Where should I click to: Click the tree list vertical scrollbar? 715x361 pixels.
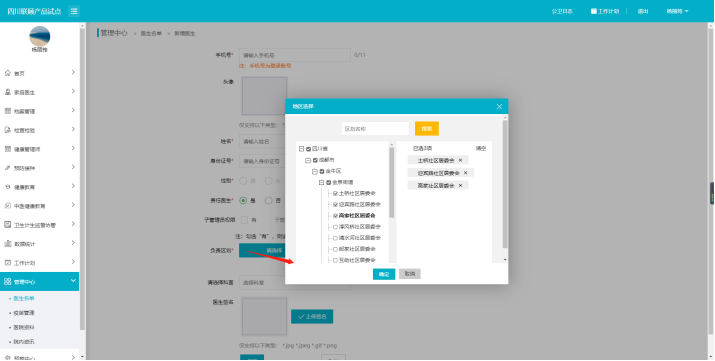point(392,182)
